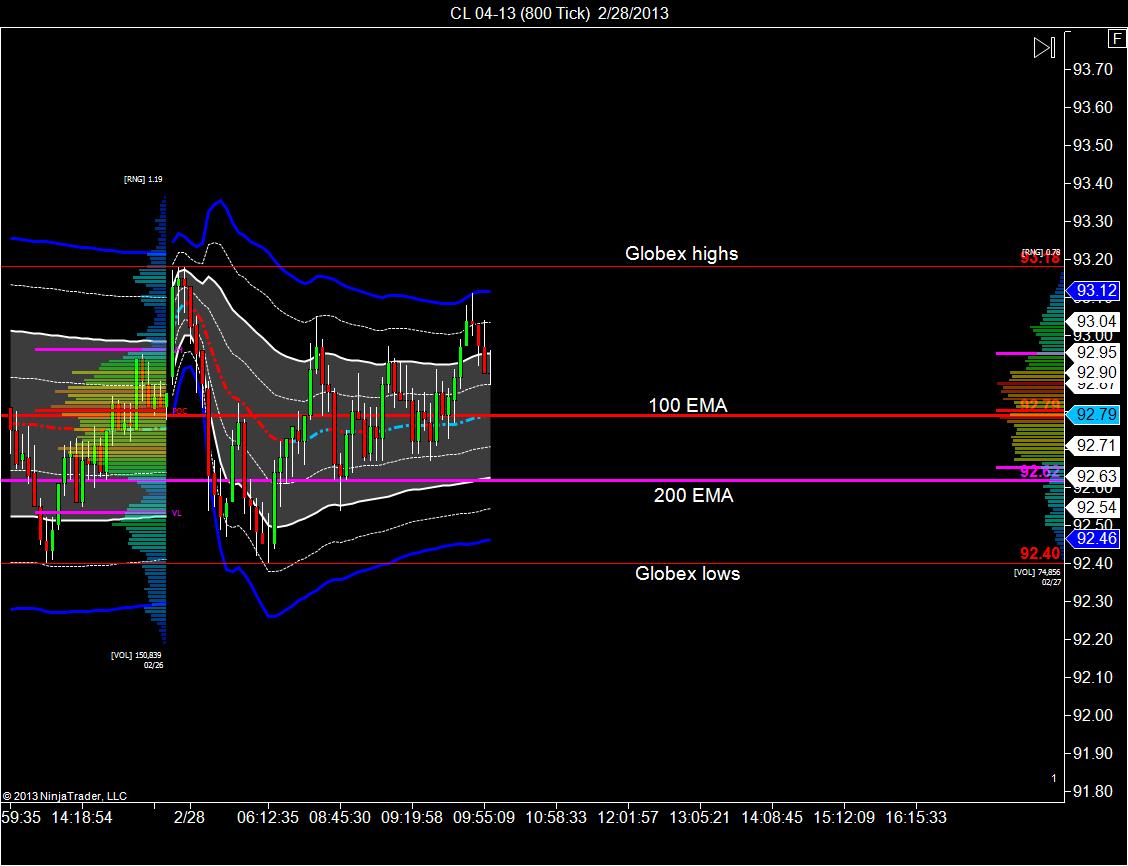This screenshot has height=866, width=1128.
Task: Click the 92.30 price axis label
Action: pyautogui.click(x=1093, y=601)
